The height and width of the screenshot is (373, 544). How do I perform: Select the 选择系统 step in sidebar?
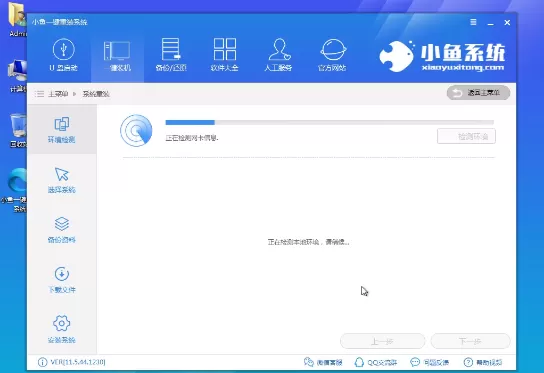pyautogui.click(x=61, y=180)
